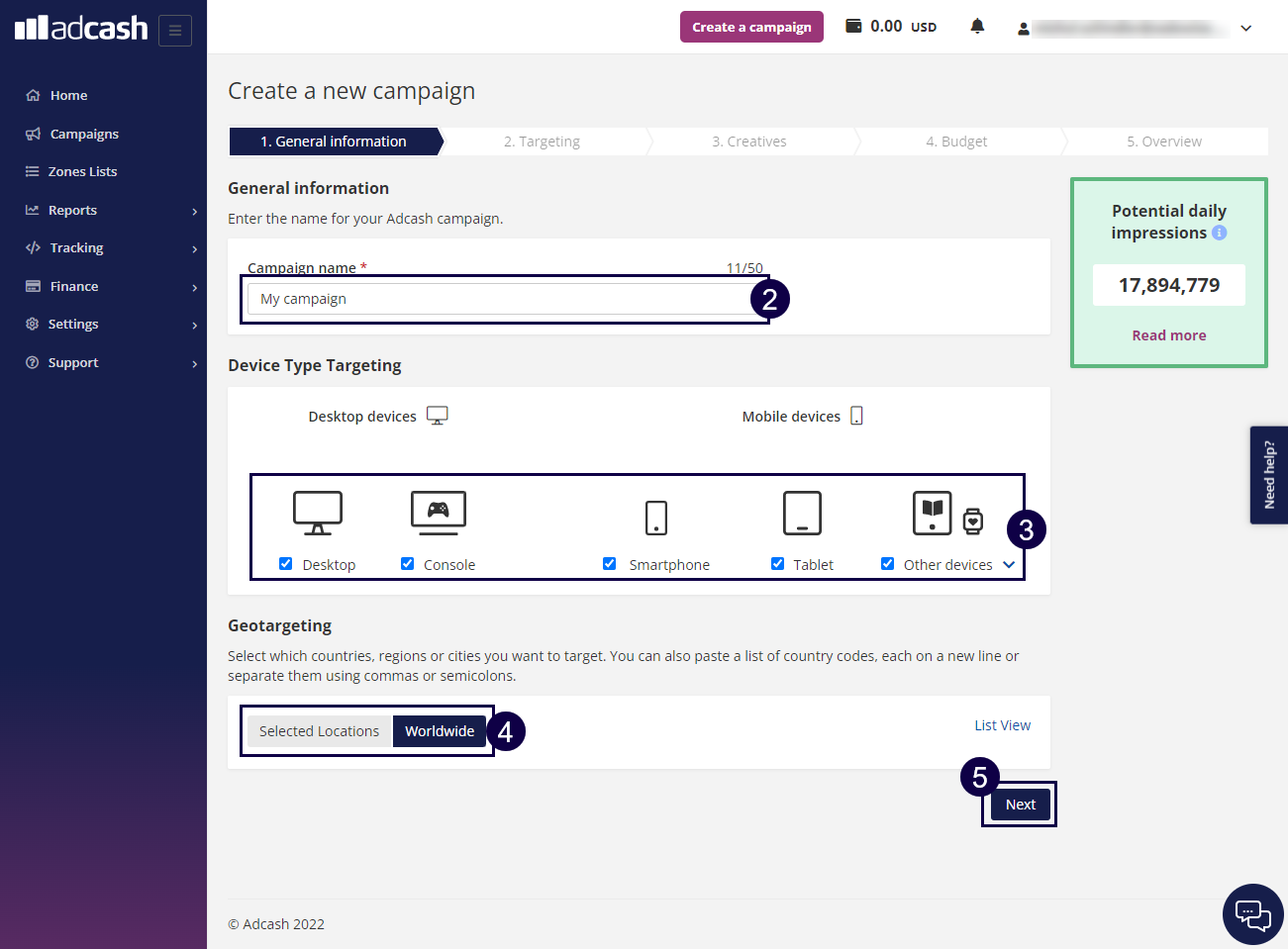This screenshot has width=1288, height=949.
Task: Toggle the Other devices checkbox
Action: (x=888, y=564)
